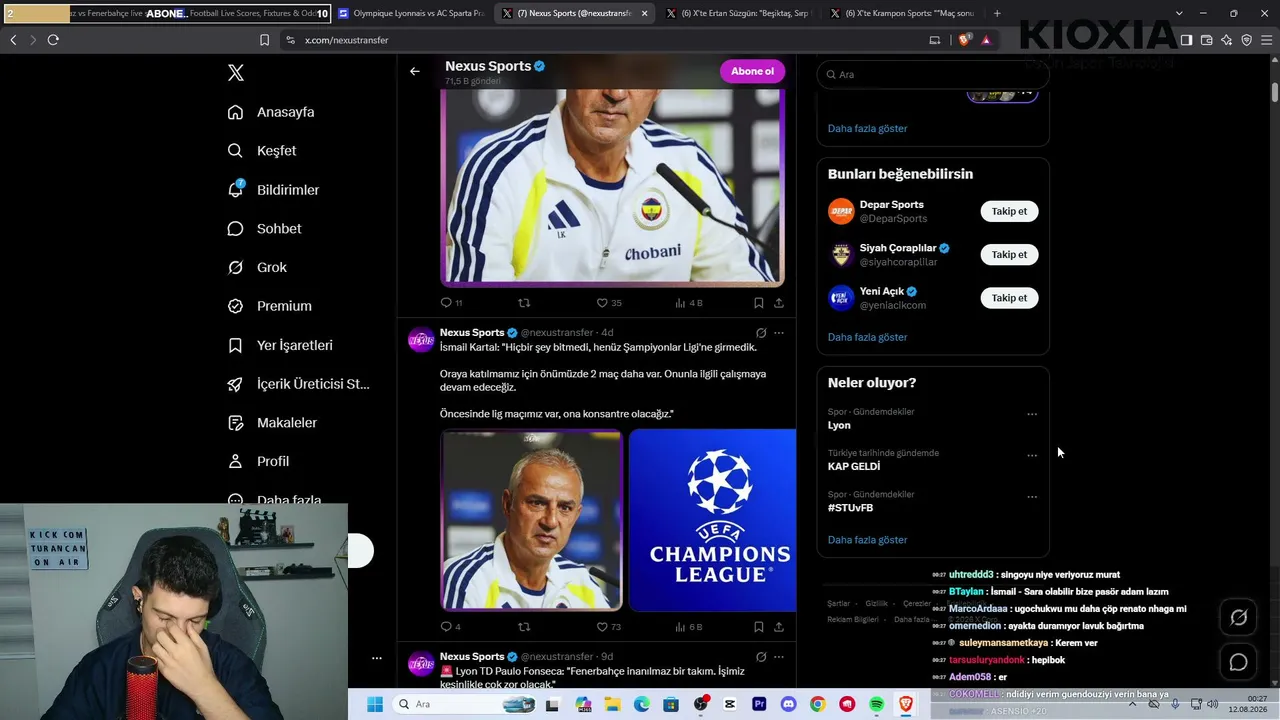The image size is (1280, 720).
Task: Click Daha fazla göster under suggested accounts
Action: 867,337
